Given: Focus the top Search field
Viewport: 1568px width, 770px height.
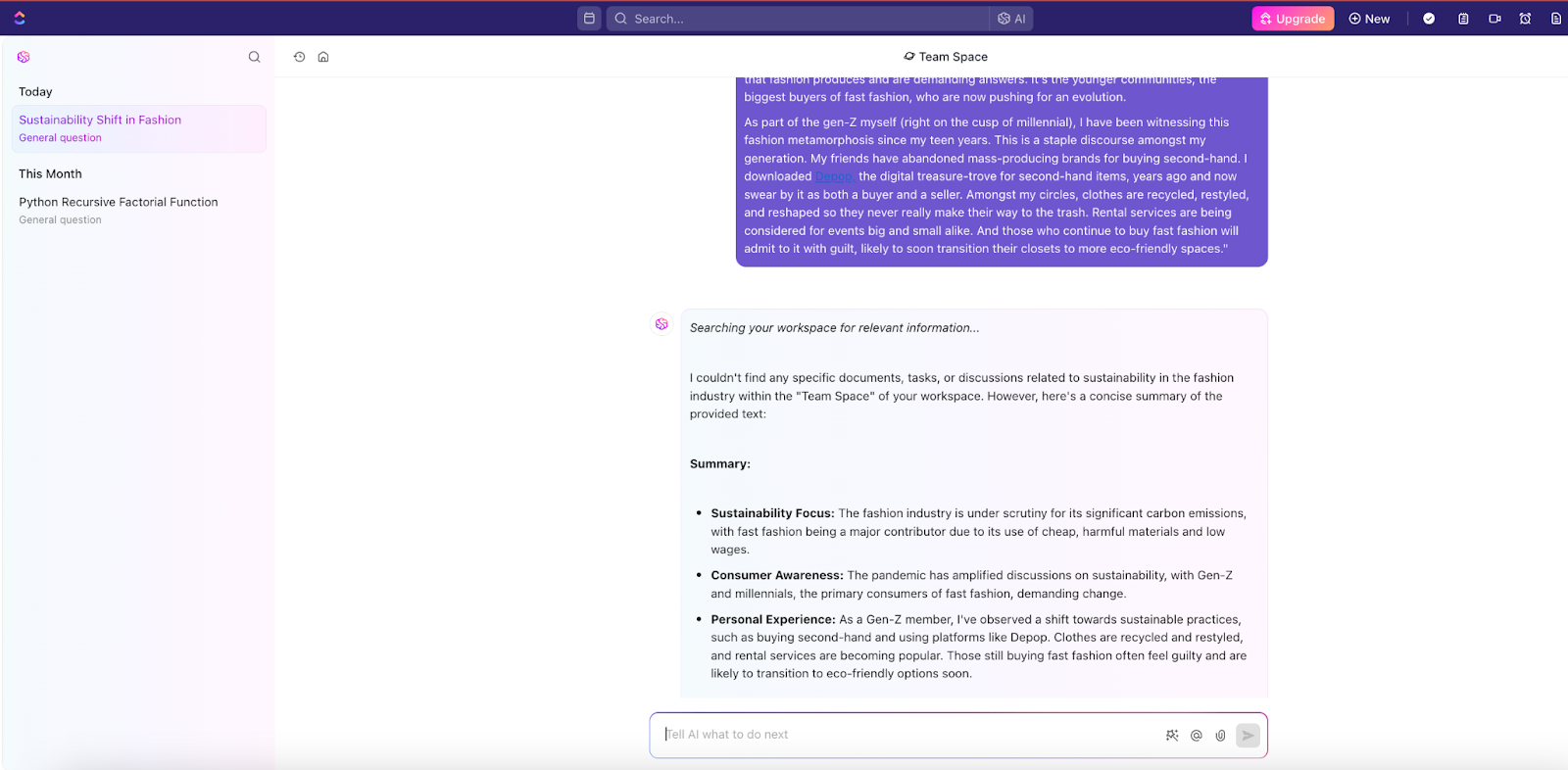Looking at the screenshot, I should [x=797, y=19].
